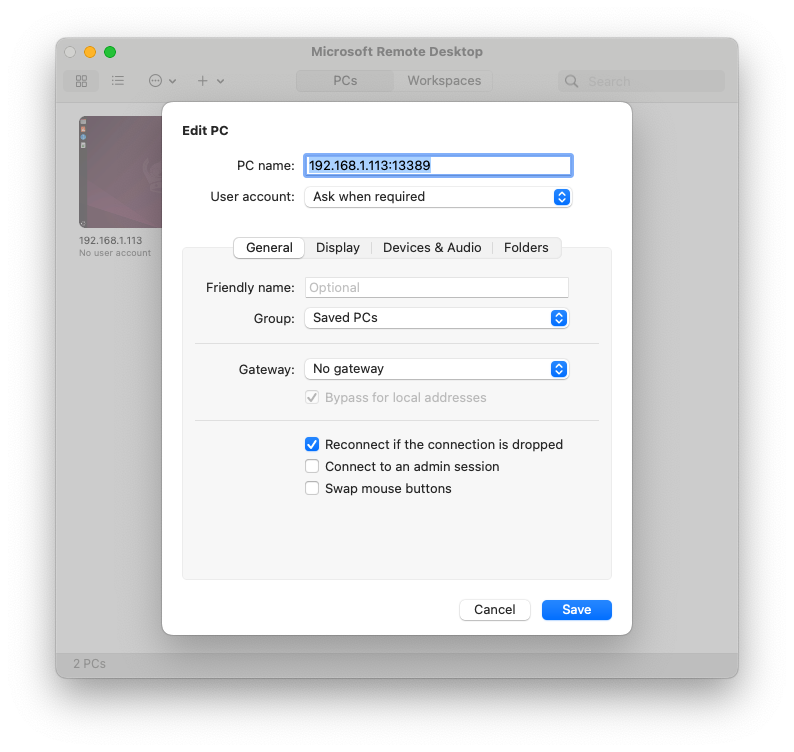Click the '2 PCs' status bar text
This screenshot has width=794, height=752.
(x=90, y=664)
